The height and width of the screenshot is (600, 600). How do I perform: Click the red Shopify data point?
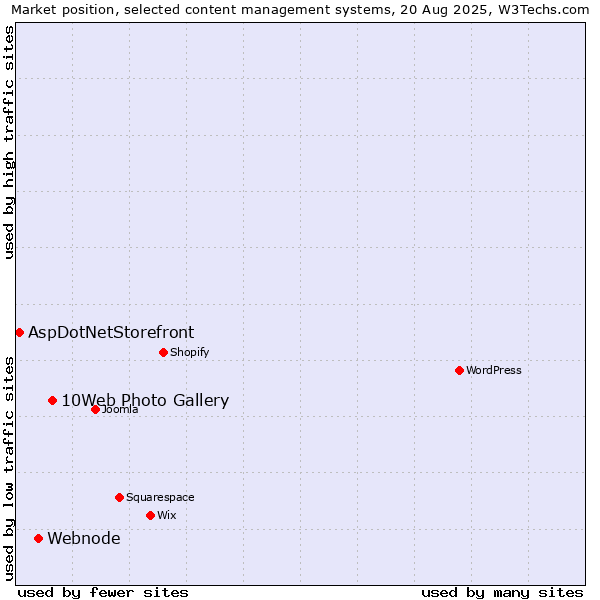163,352
